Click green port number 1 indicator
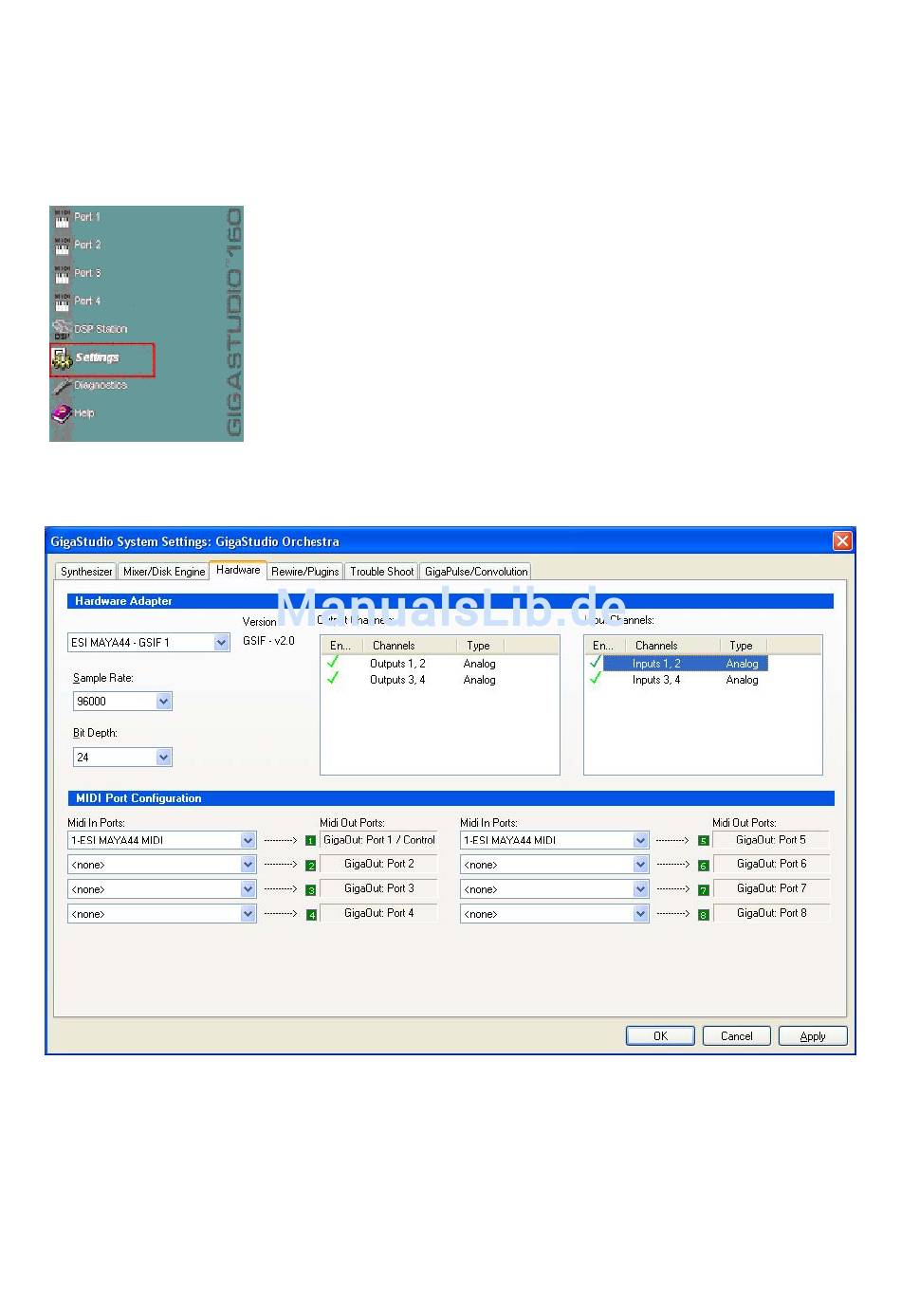Viewport: 901px width, 1316px height. [x=310, y=841]
